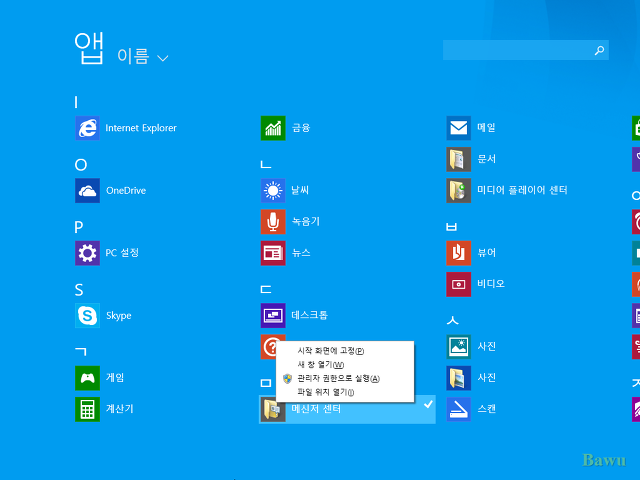Open the teal 사진 photos app icon
This screenshot has height=480, width=640.
[x=459, y=347]
